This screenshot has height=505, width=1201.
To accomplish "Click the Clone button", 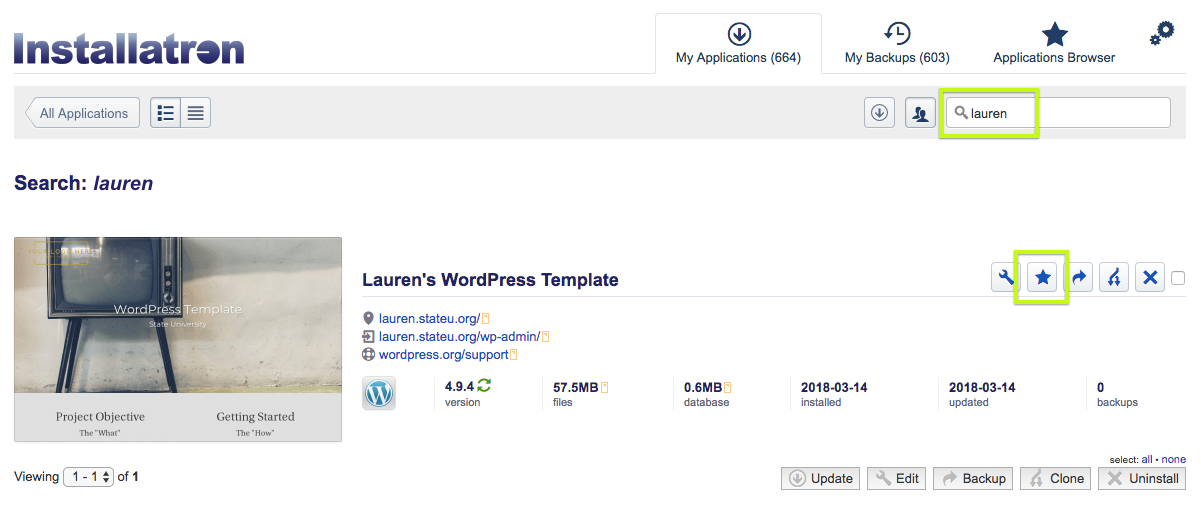I will pyautogui.click(x=1055, y=478).
